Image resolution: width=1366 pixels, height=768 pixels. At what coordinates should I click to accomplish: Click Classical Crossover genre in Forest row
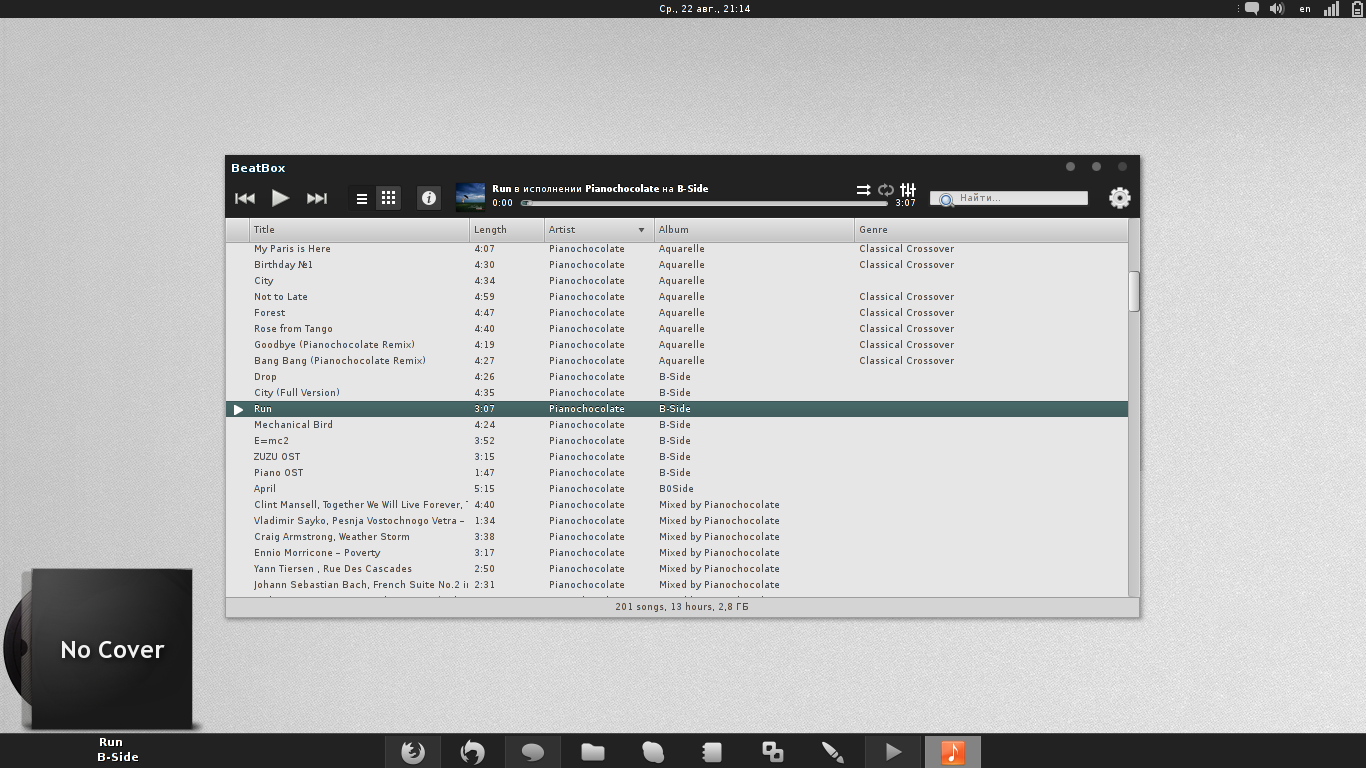pyautogui.click(x=906, y=313)
